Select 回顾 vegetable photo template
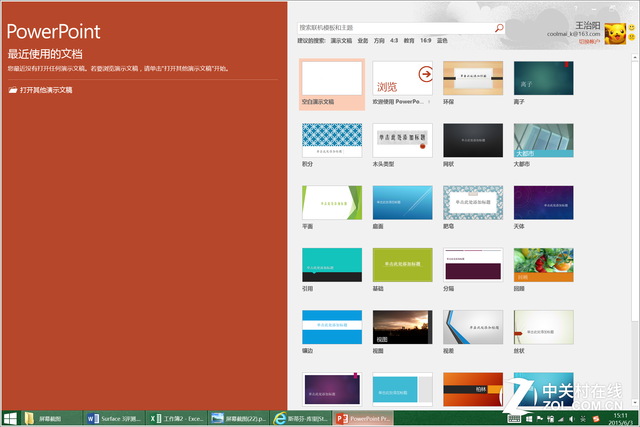The height and width of the screenshot is (427, 640). pos(544,265)
